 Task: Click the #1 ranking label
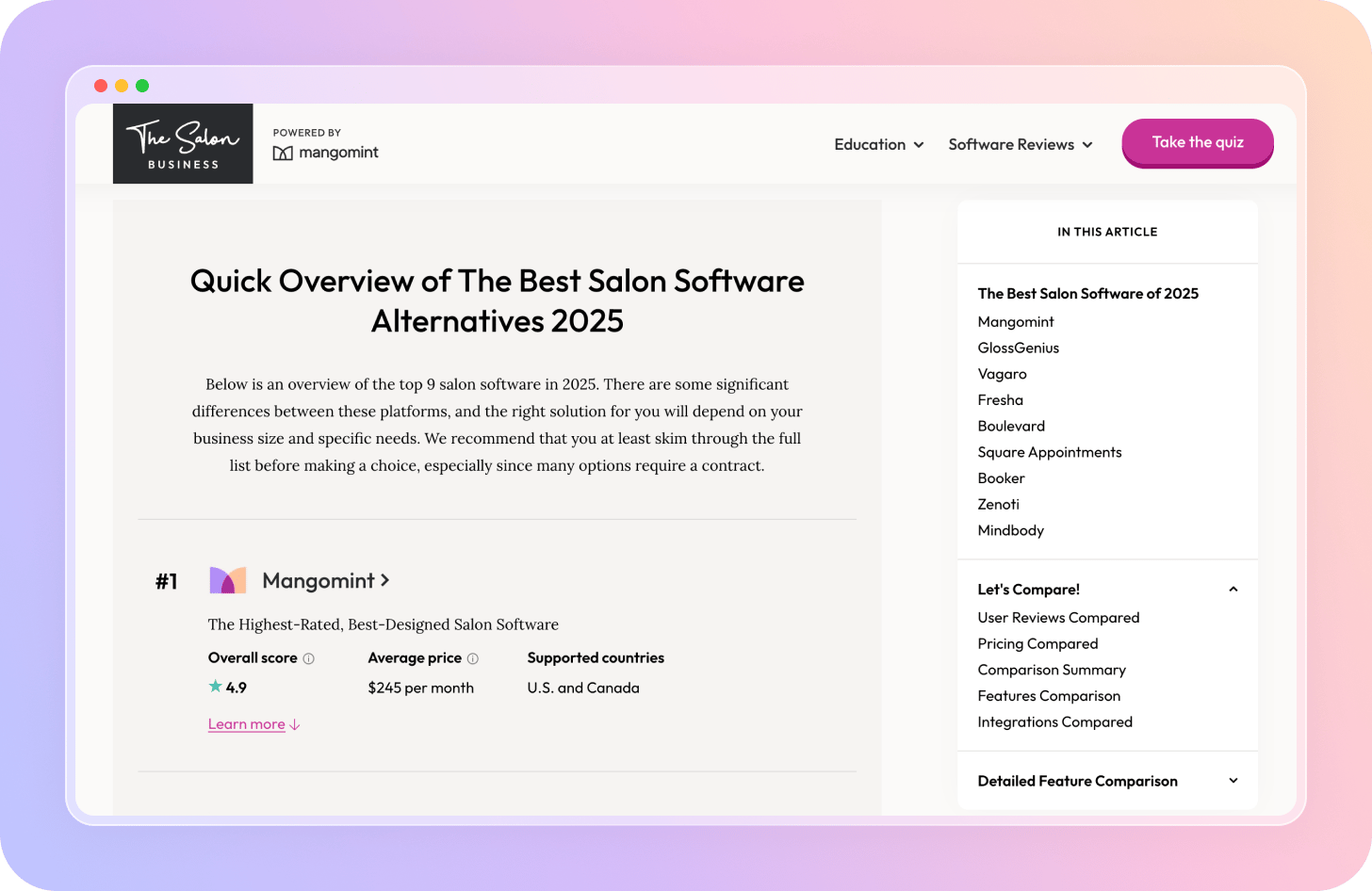click(x=167, y=582)
